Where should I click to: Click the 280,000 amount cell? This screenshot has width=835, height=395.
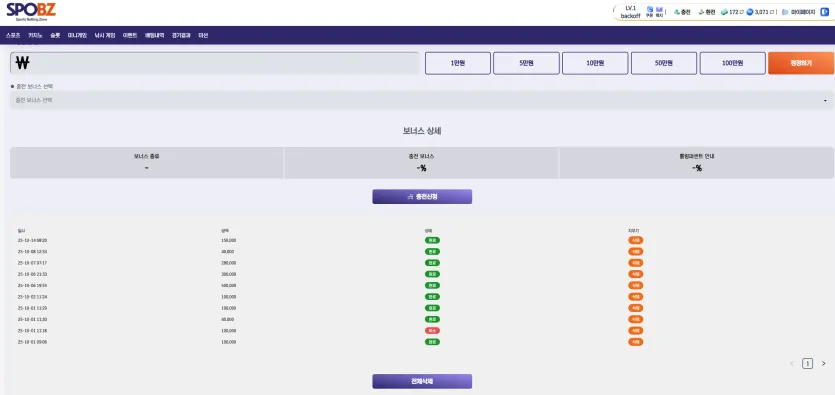point(228,263)
